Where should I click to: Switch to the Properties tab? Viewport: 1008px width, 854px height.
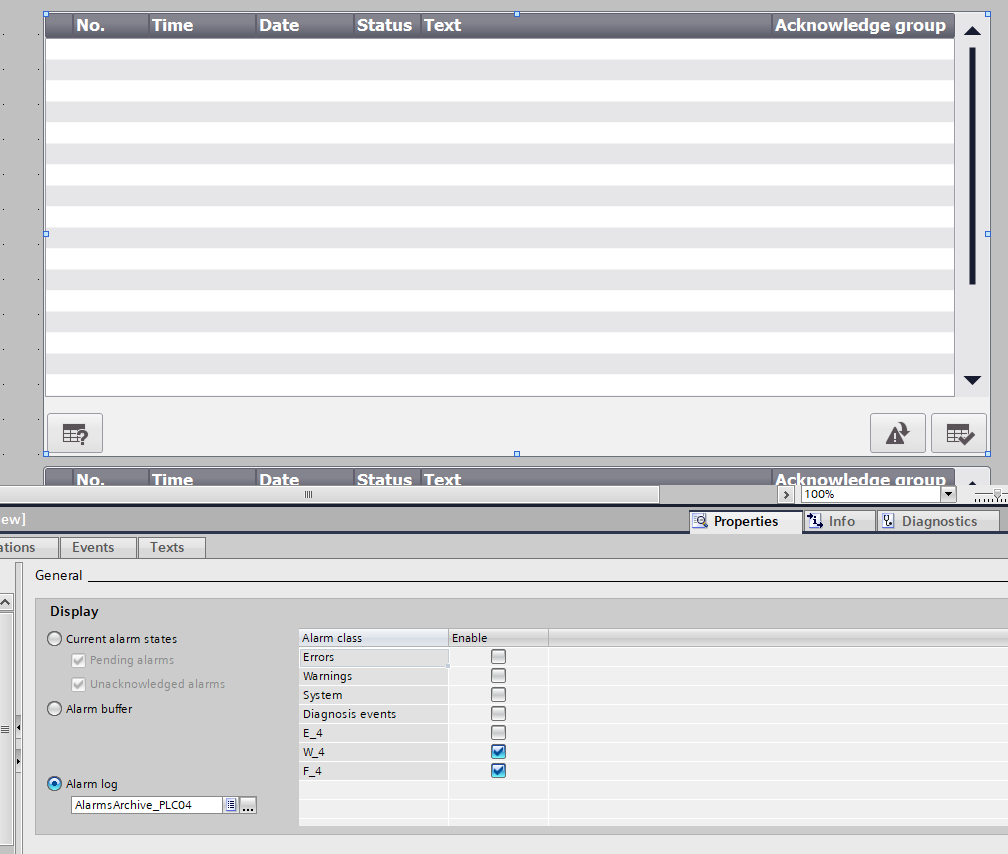(x=746, y=522)
